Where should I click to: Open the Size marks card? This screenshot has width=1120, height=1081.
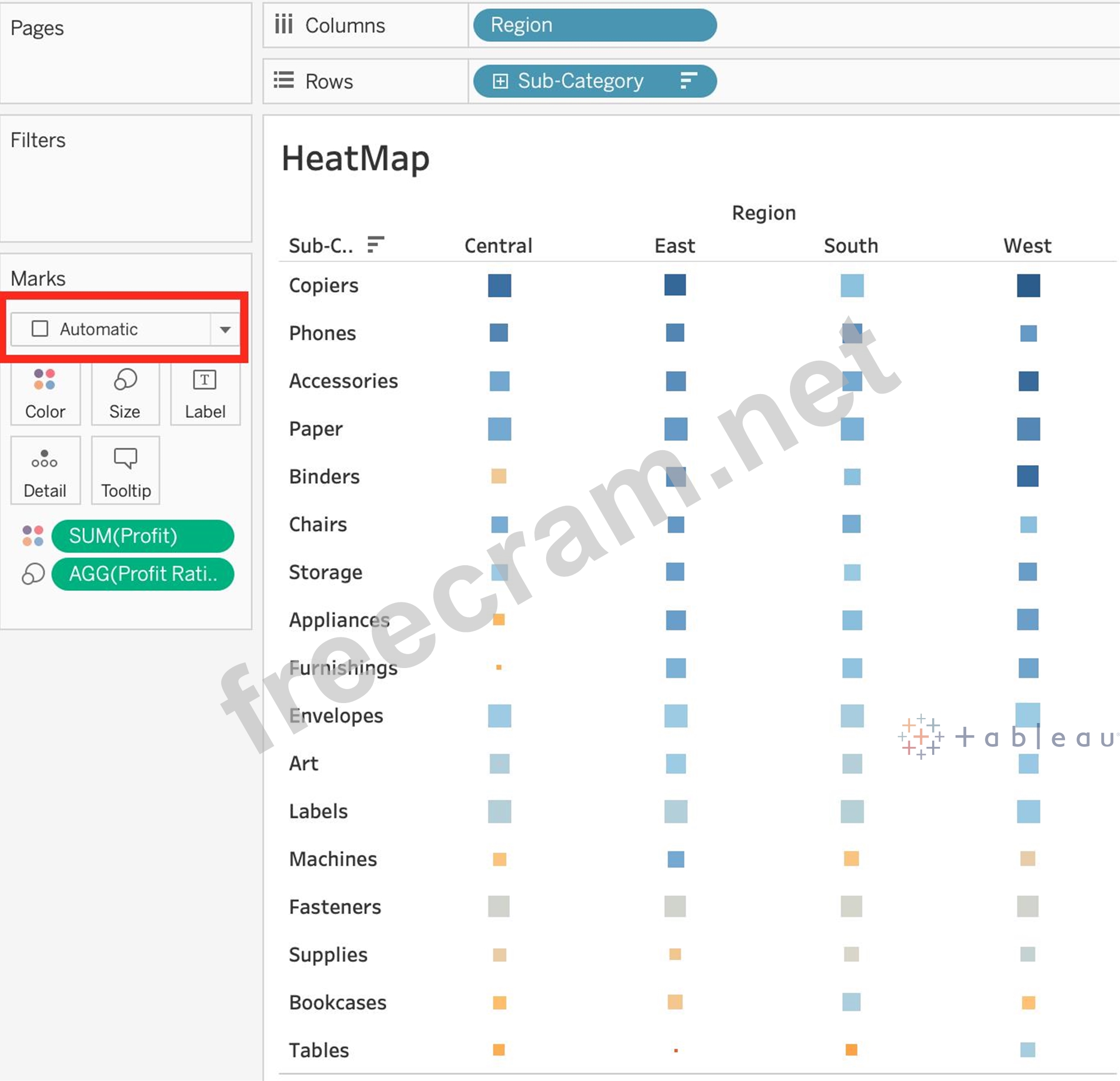tap(124, 394)
